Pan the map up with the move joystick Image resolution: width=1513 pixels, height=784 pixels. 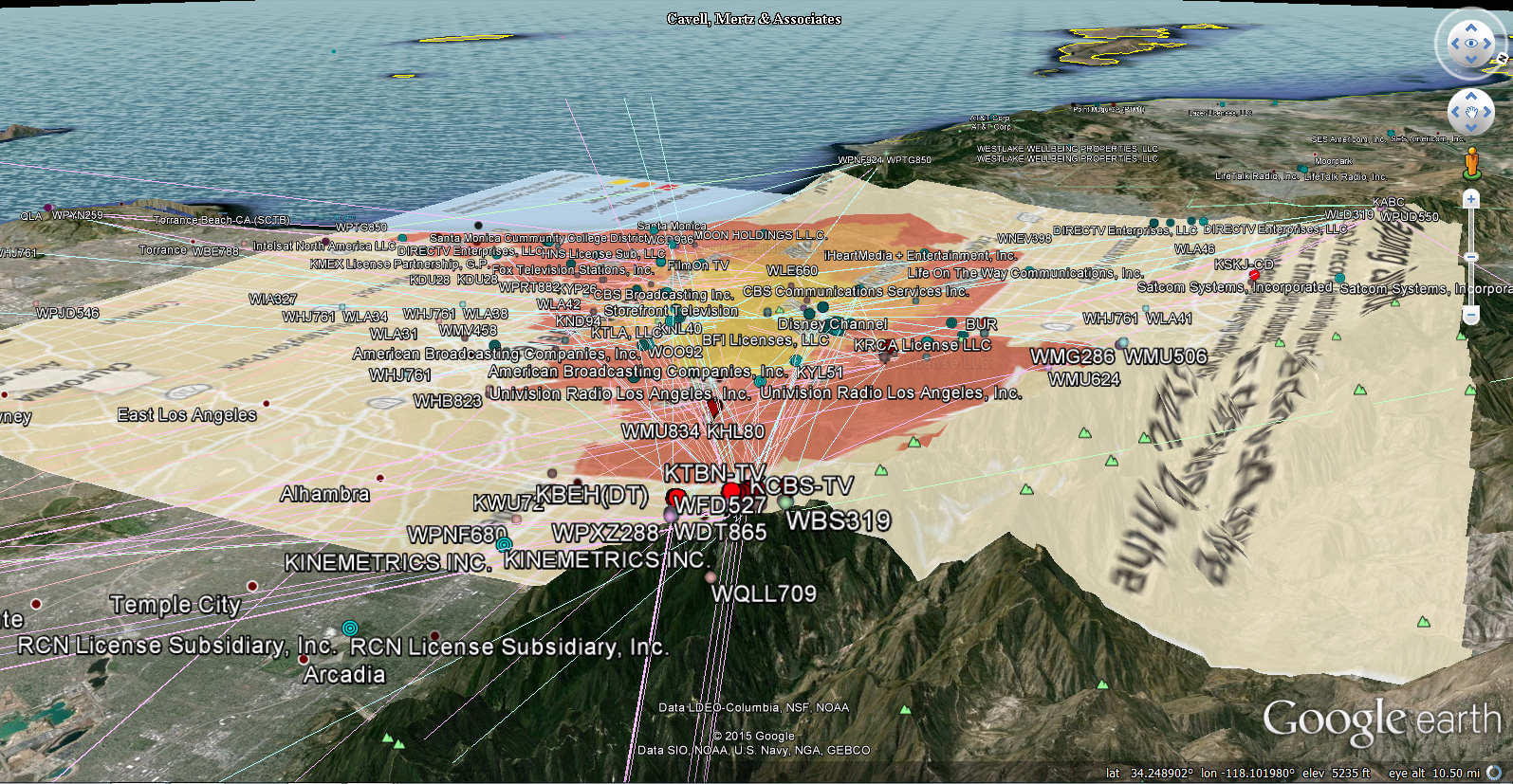coord(1471,97)
